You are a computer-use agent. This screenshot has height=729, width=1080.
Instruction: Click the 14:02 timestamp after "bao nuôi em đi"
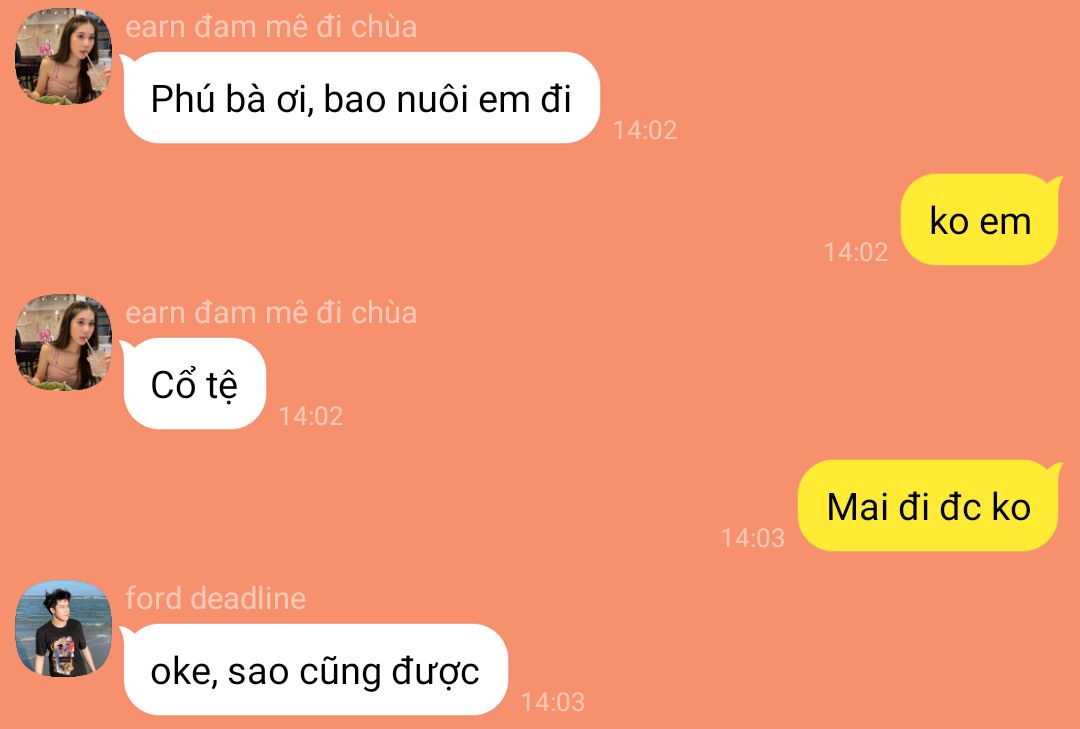(645, 130)
